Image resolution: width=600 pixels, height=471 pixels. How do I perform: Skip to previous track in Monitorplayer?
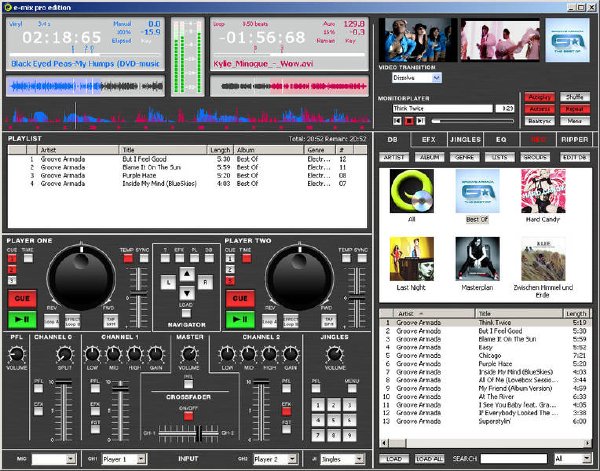pos(397,121)
